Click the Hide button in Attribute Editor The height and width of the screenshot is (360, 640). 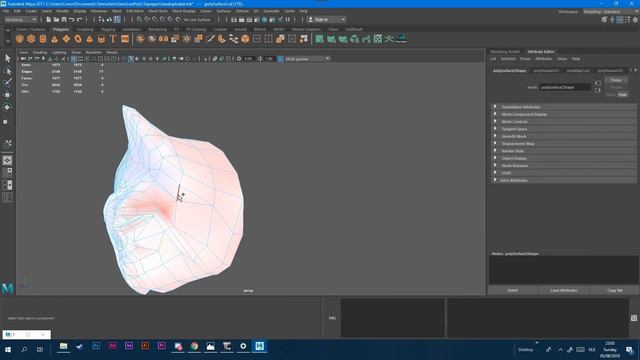click(x=622, y=95)
